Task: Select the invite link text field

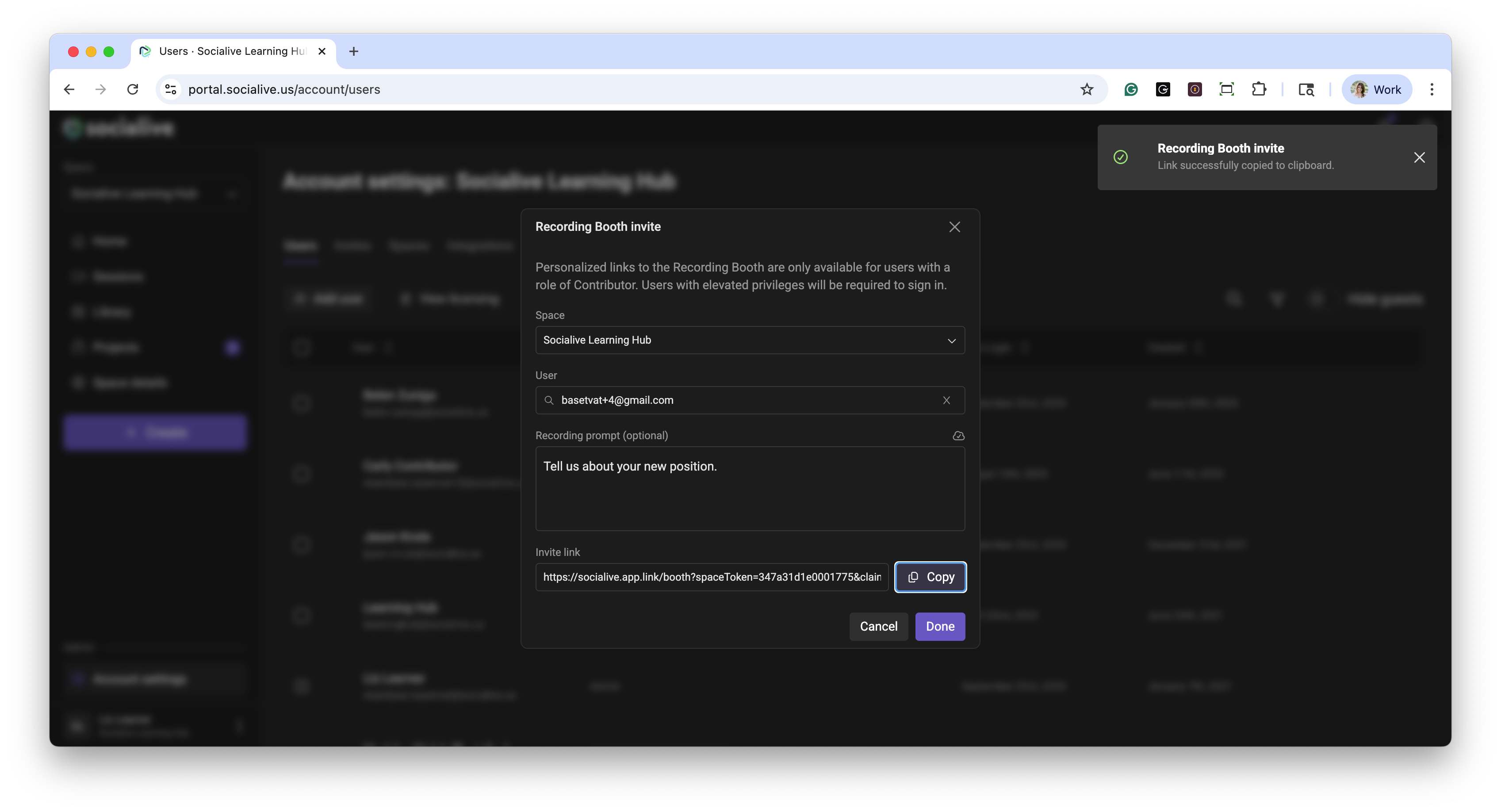Action: (x=712, y=577)
